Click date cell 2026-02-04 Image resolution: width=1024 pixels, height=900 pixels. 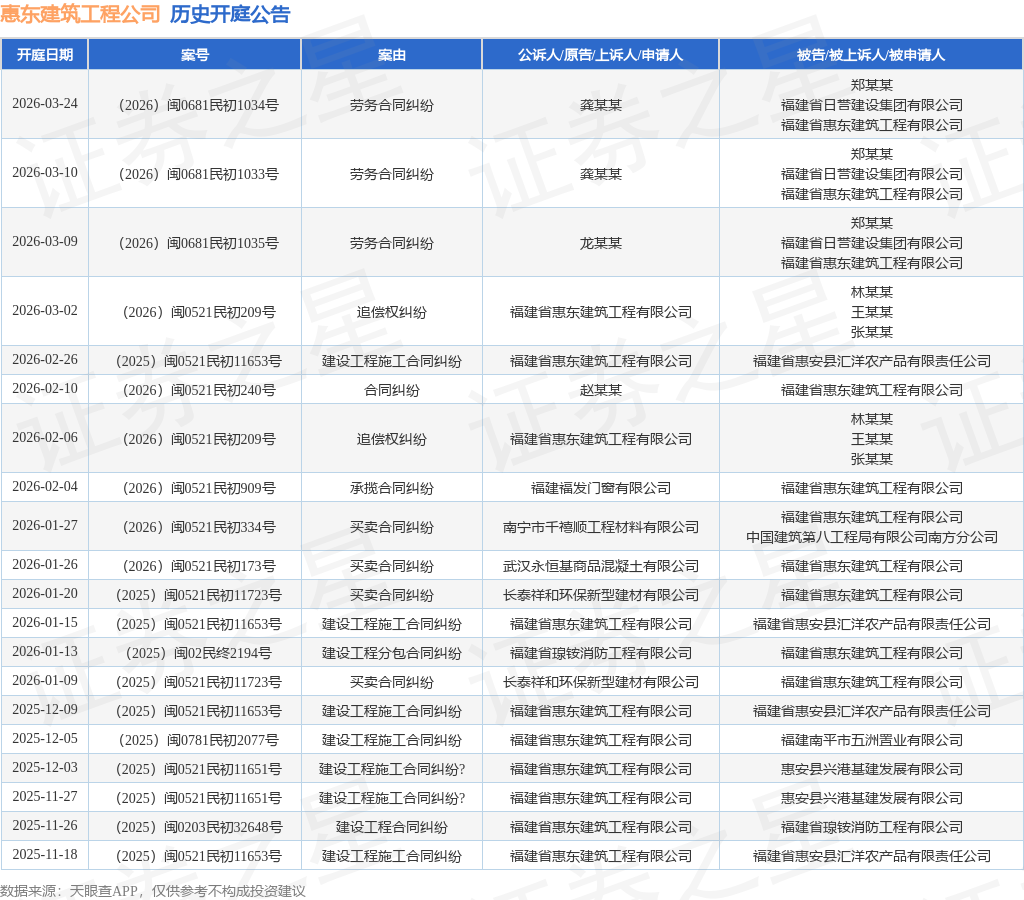tap(45, 487)
